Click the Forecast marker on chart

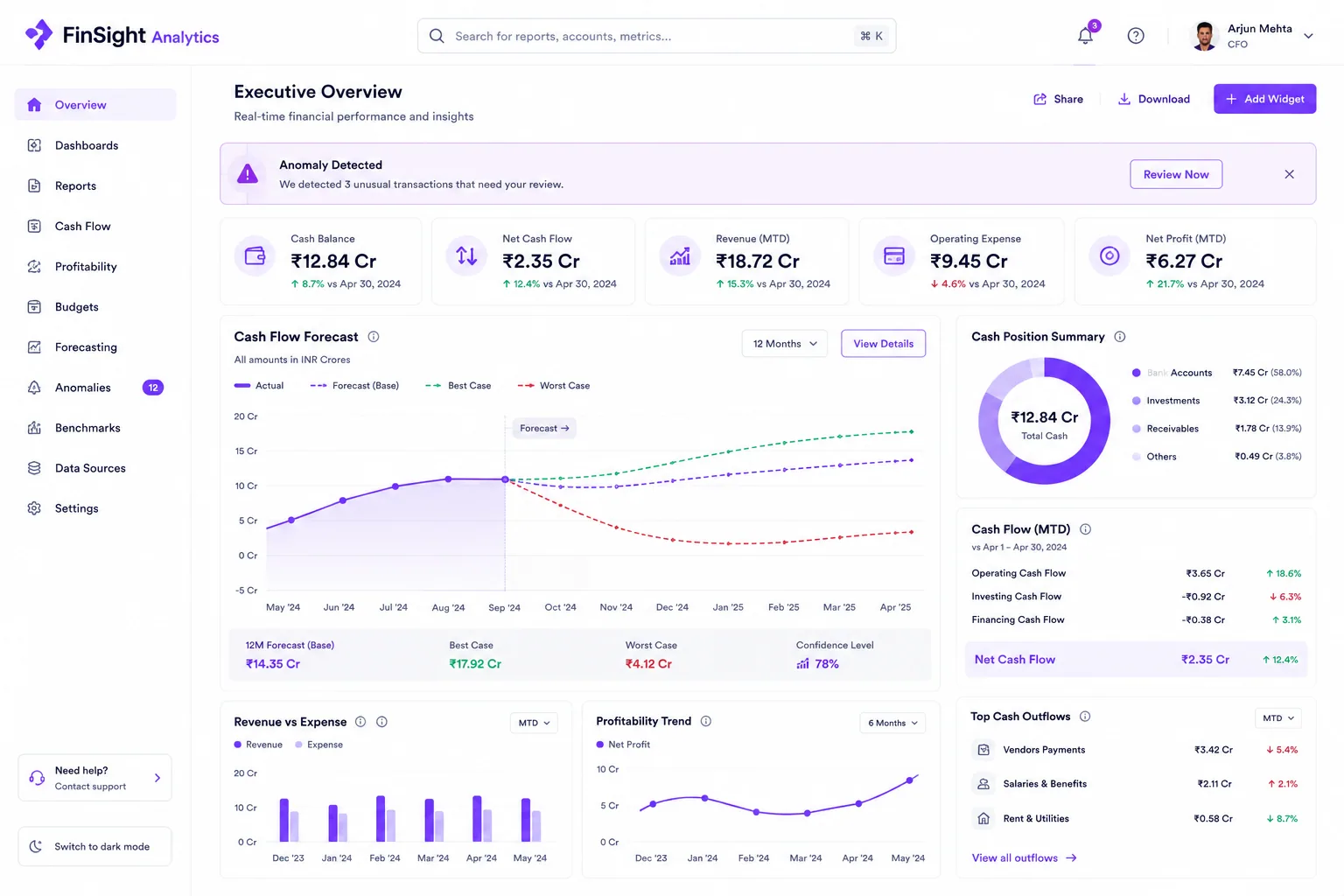544,428
